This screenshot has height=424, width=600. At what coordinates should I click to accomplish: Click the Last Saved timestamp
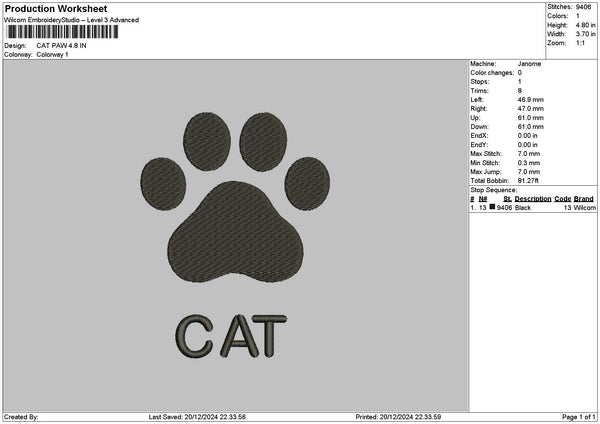[x=197, y=417]
